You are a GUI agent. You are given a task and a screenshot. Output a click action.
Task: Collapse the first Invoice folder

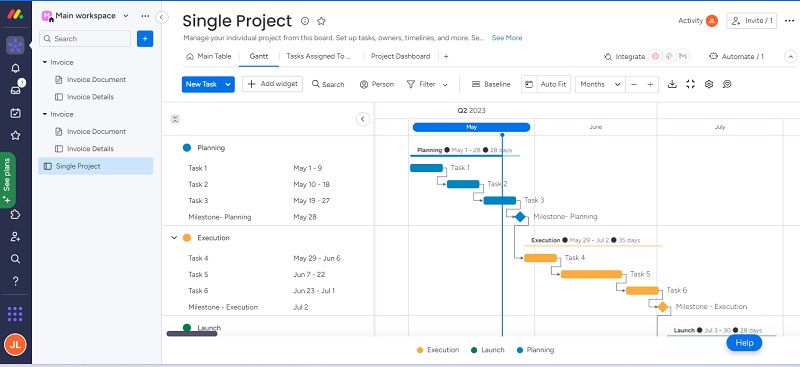point(45,62)
